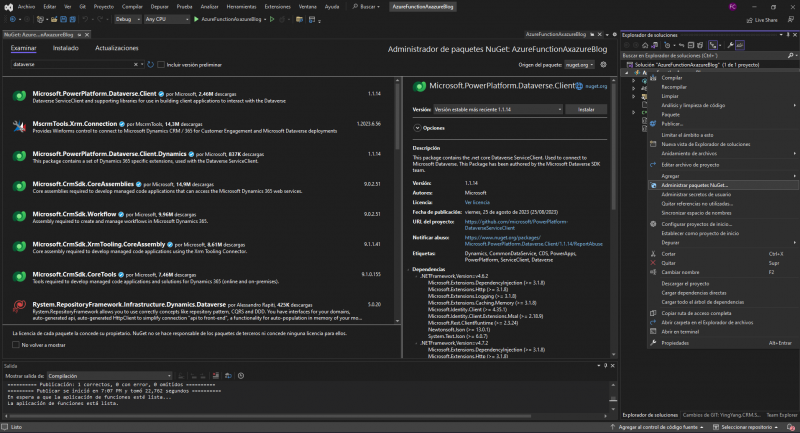The height and width of the screenshot is (433, 800).
Task: Click Collapse All in Solution Explorer toolbar
Action: point(691,45)
